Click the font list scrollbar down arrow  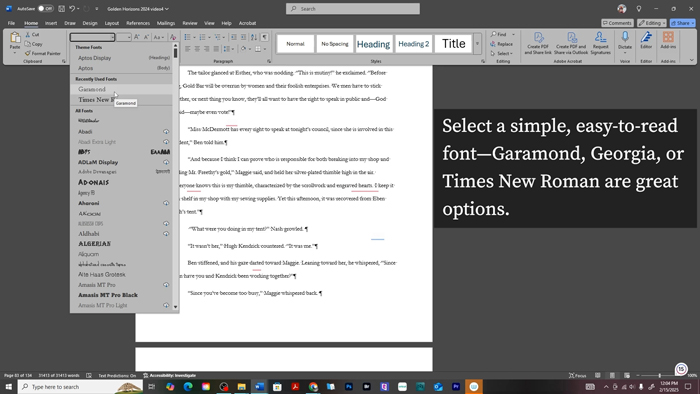tap(175, 307)
